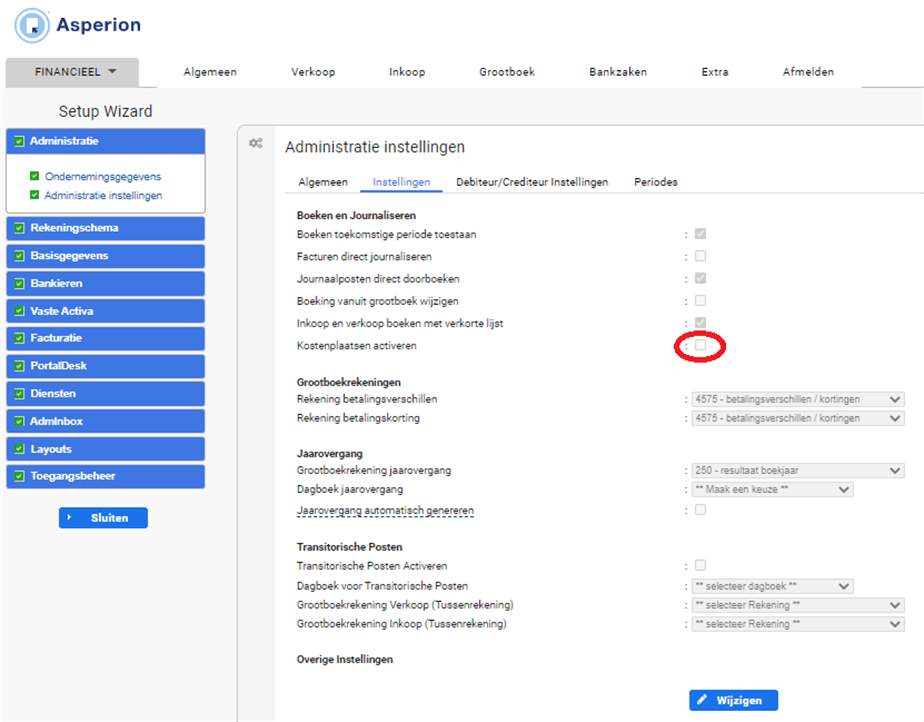Open Ondernemingsgegevens wizard link

click(x=103, y=176)
